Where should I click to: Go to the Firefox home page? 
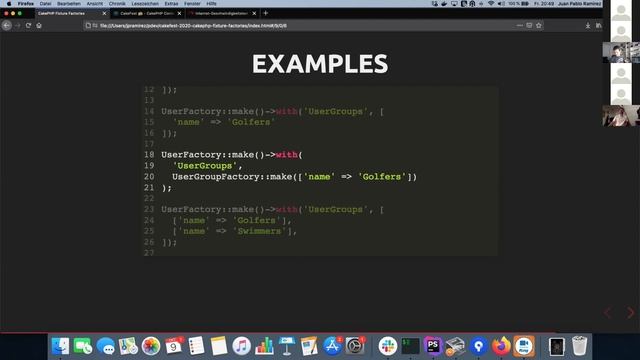pos(39,25)
